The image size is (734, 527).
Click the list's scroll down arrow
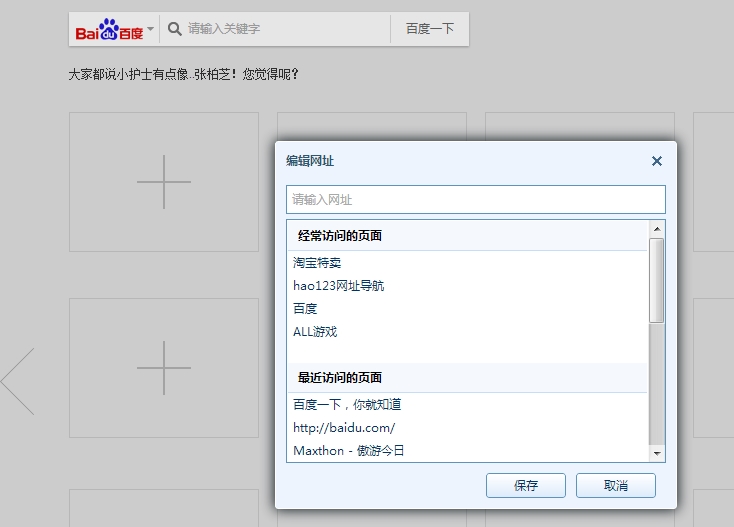(657, 453)
